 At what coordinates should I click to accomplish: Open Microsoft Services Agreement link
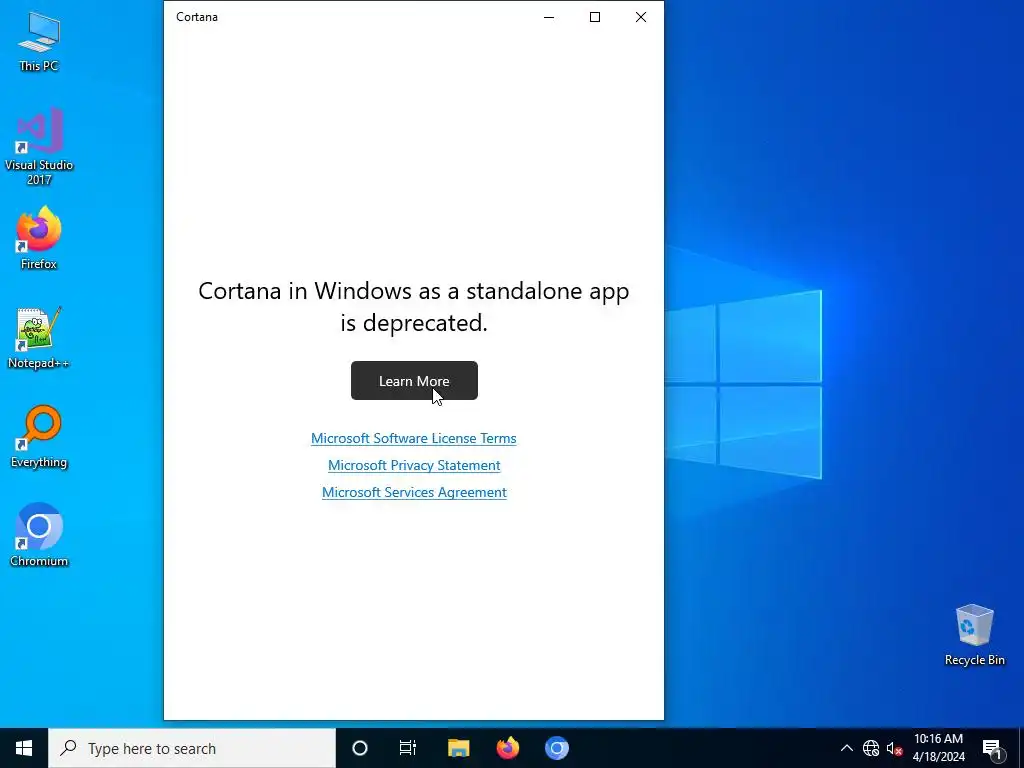tap(414, 492)
